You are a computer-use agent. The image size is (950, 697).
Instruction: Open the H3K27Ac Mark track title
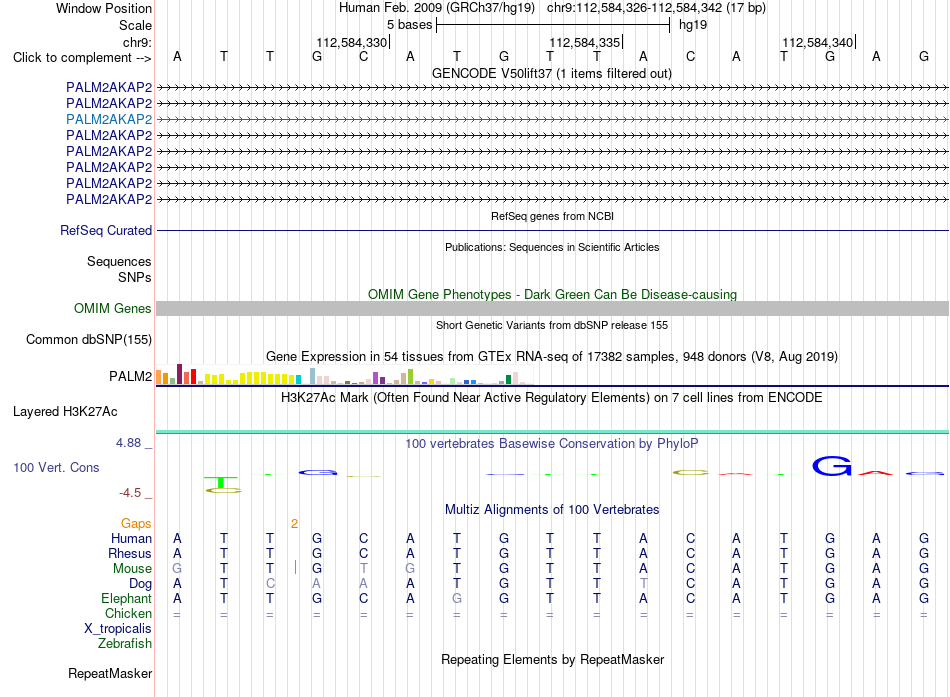pyautogui.click(x=551, y=398)
